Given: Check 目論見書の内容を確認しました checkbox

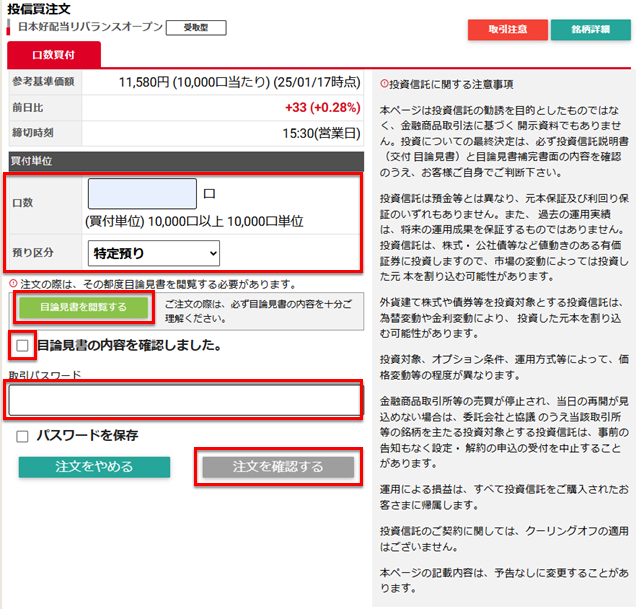Looking at the screenshot, I should click(x=22, y=346).
